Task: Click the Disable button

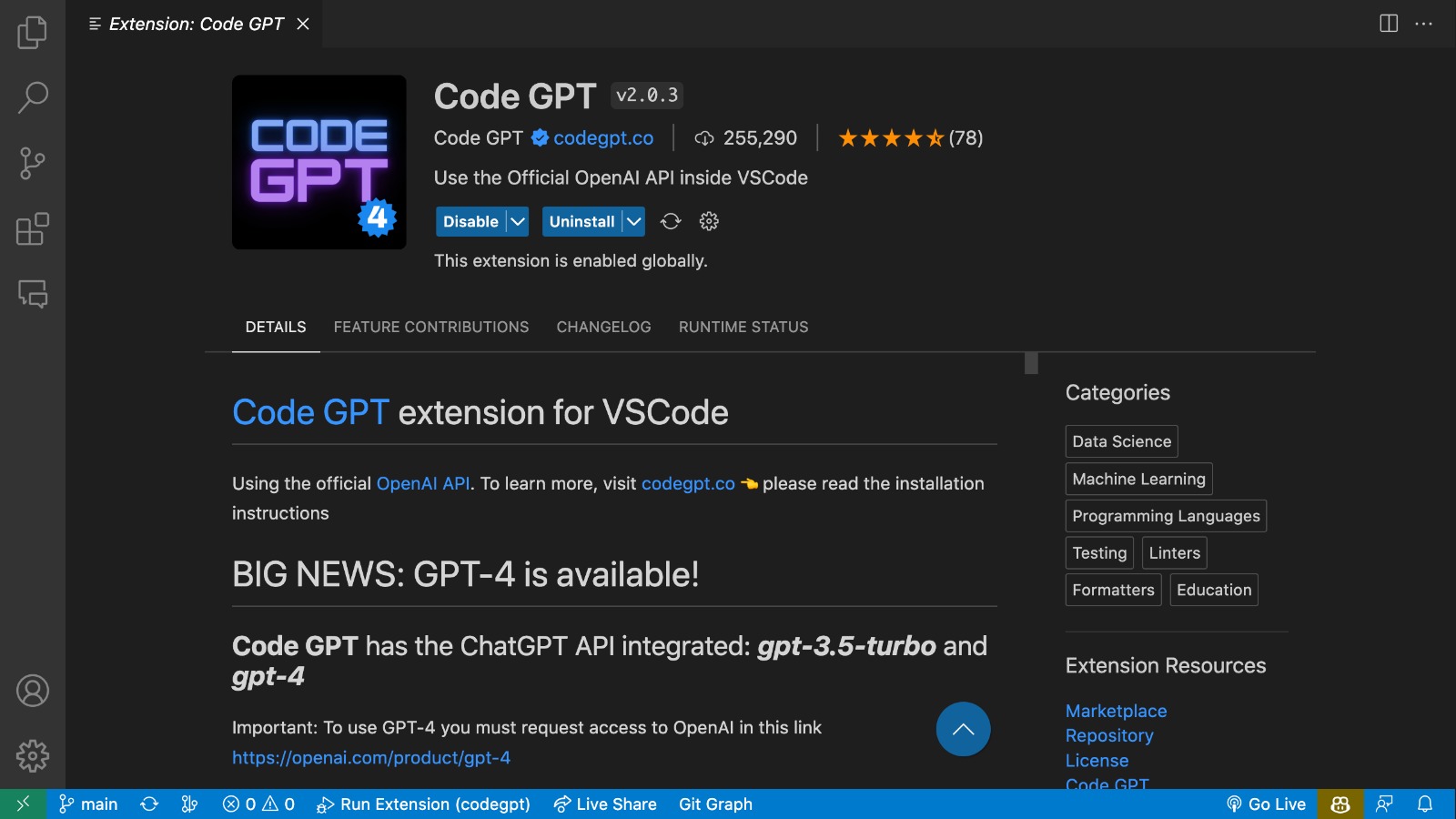Action: pos(470,221)
